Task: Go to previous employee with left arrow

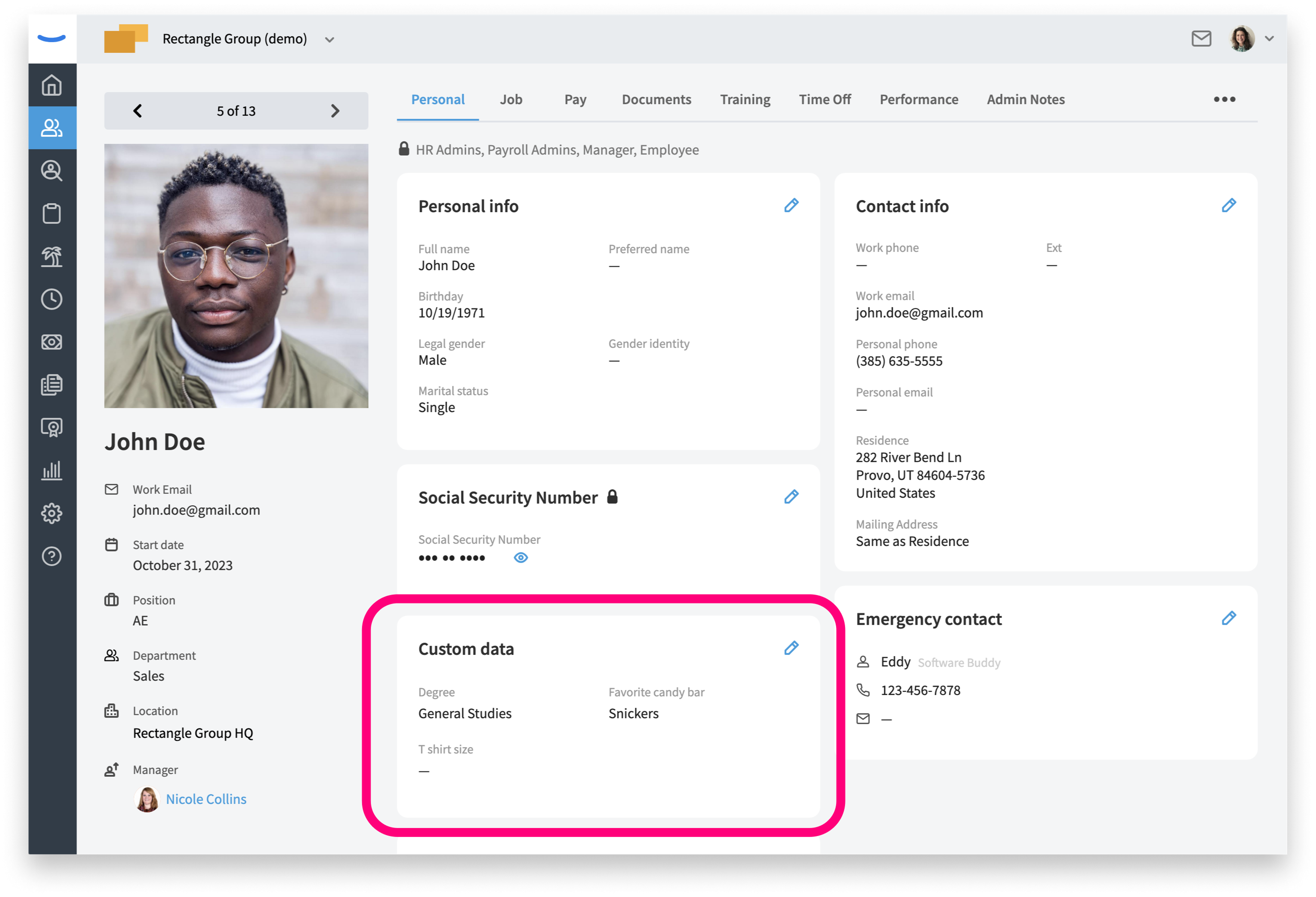Action: (x=138, y=110)
